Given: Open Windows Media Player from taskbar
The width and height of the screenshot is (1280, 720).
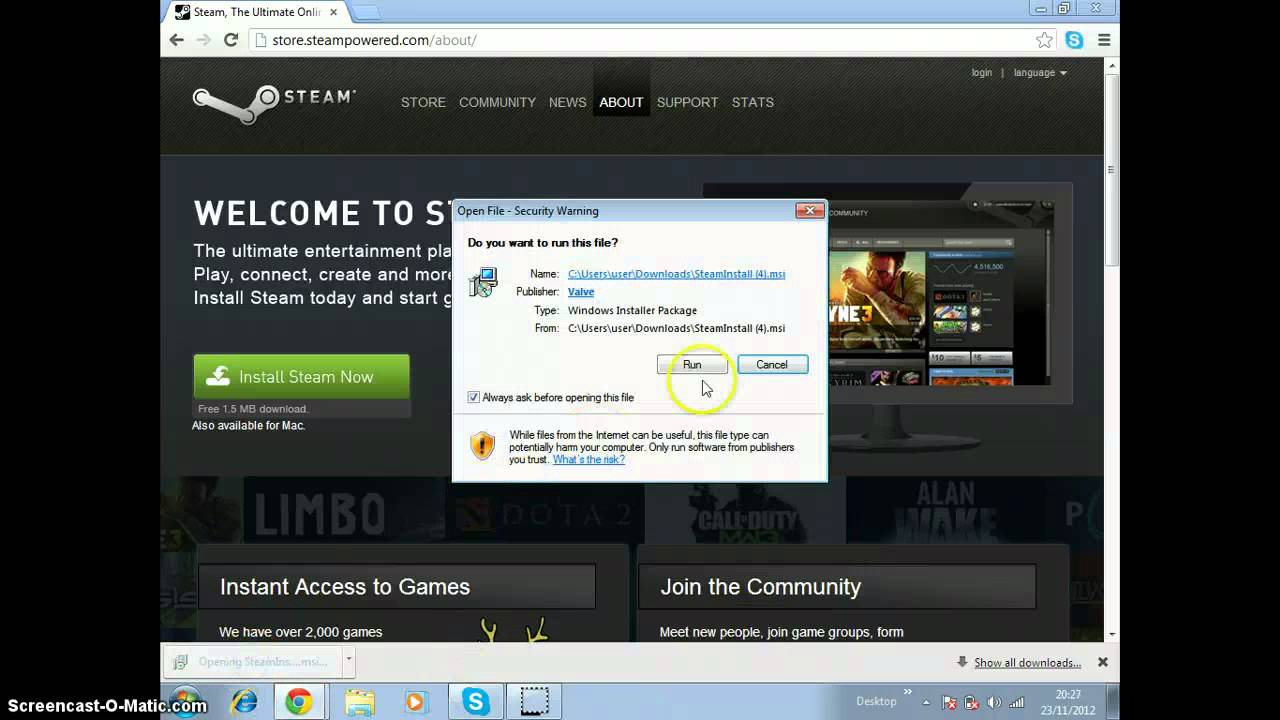Looking at the screenshot, I should coord(416,702).
